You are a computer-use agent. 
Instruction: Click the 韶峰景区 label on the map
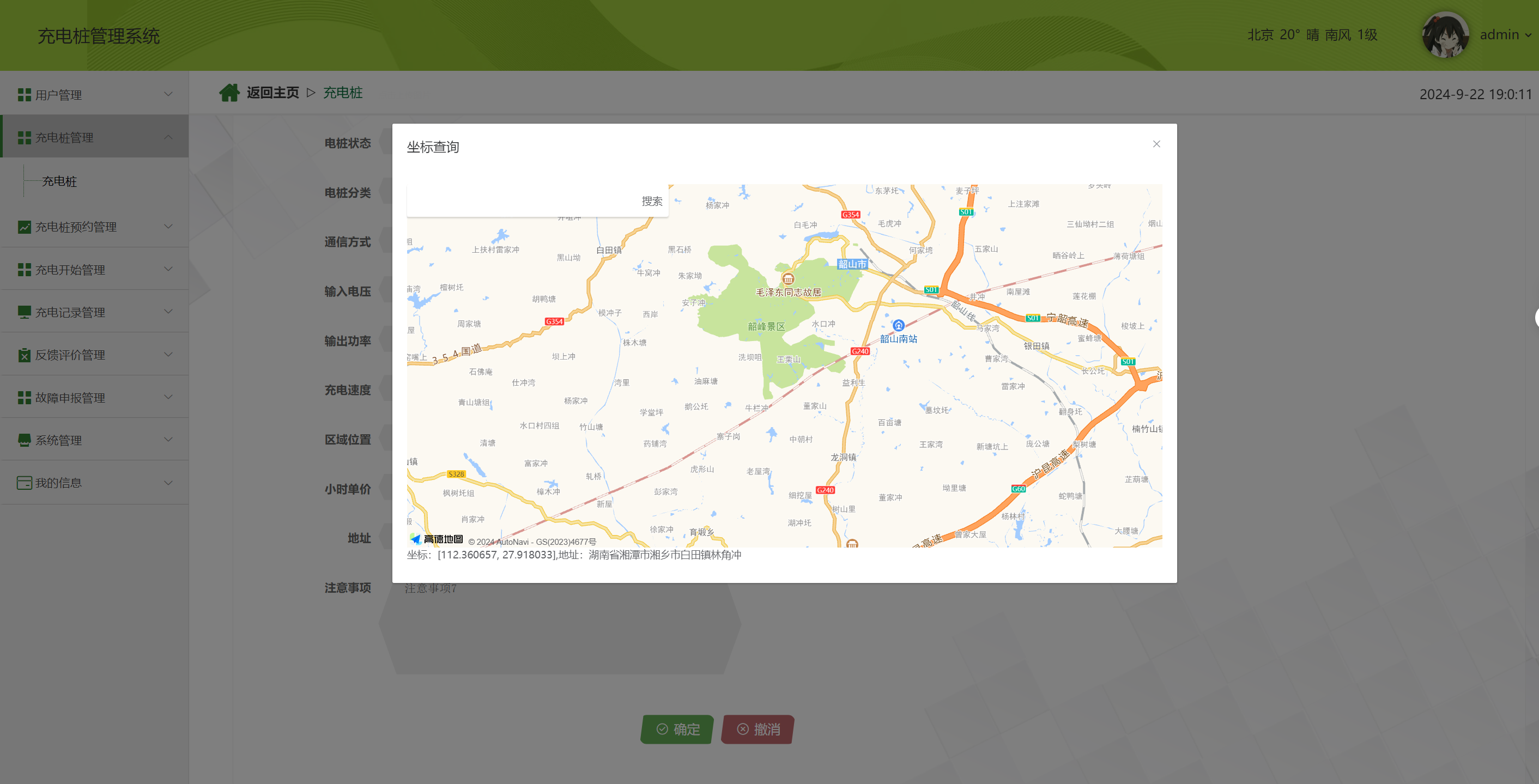[767, 326]
